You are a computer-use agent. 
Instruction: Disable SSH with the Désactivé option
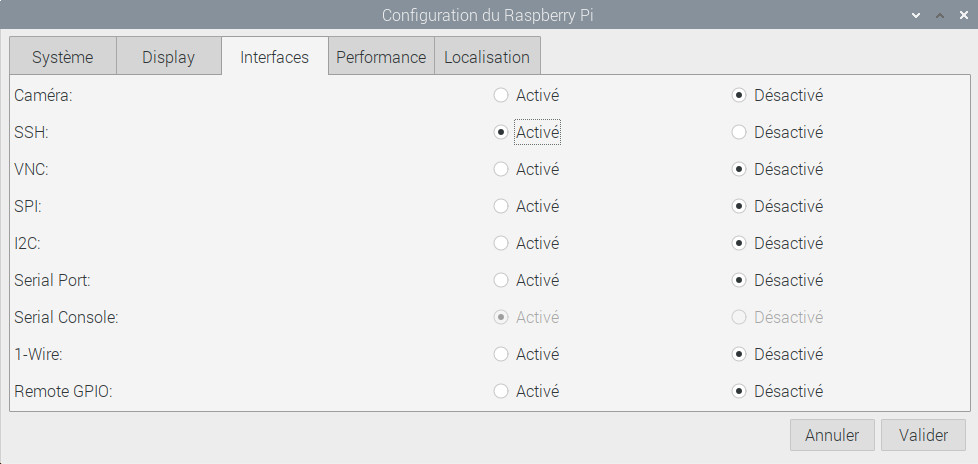[x=739, y=132]
